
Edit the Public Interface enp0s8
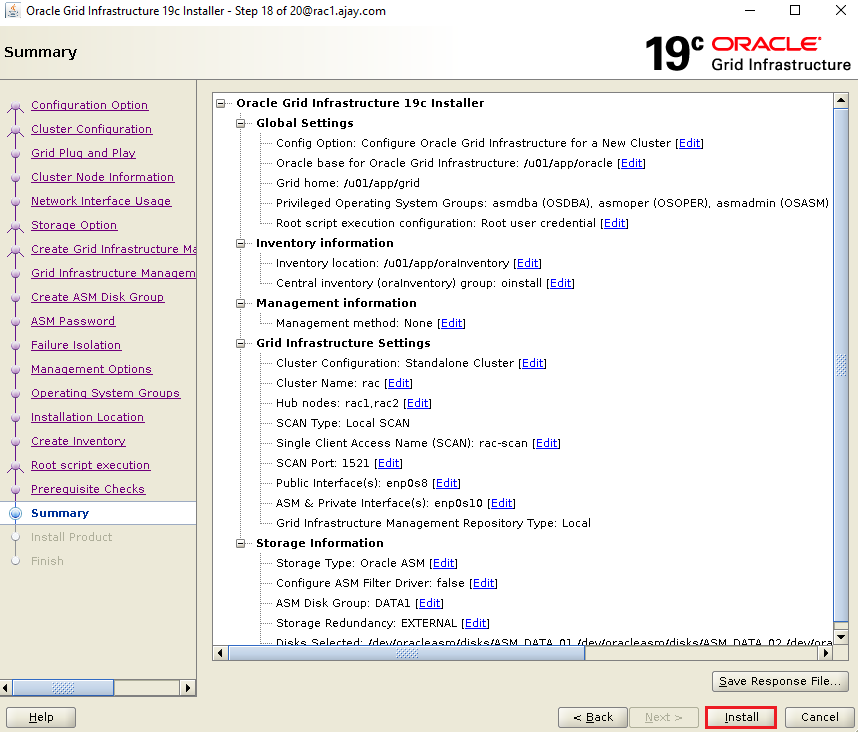coord(447,483)
